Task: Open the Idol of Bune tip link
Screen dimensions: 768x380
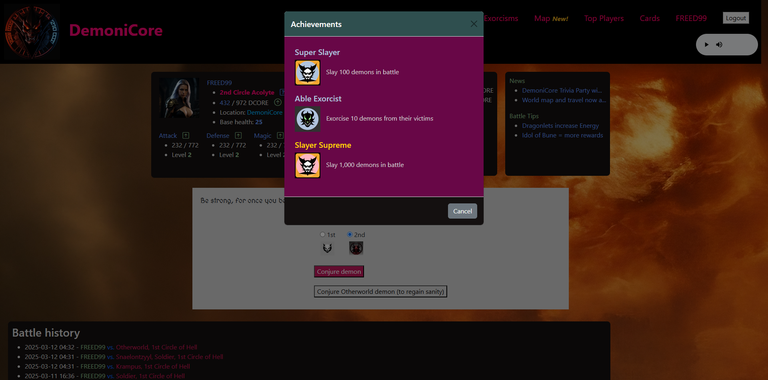Action: pos(562,135)
